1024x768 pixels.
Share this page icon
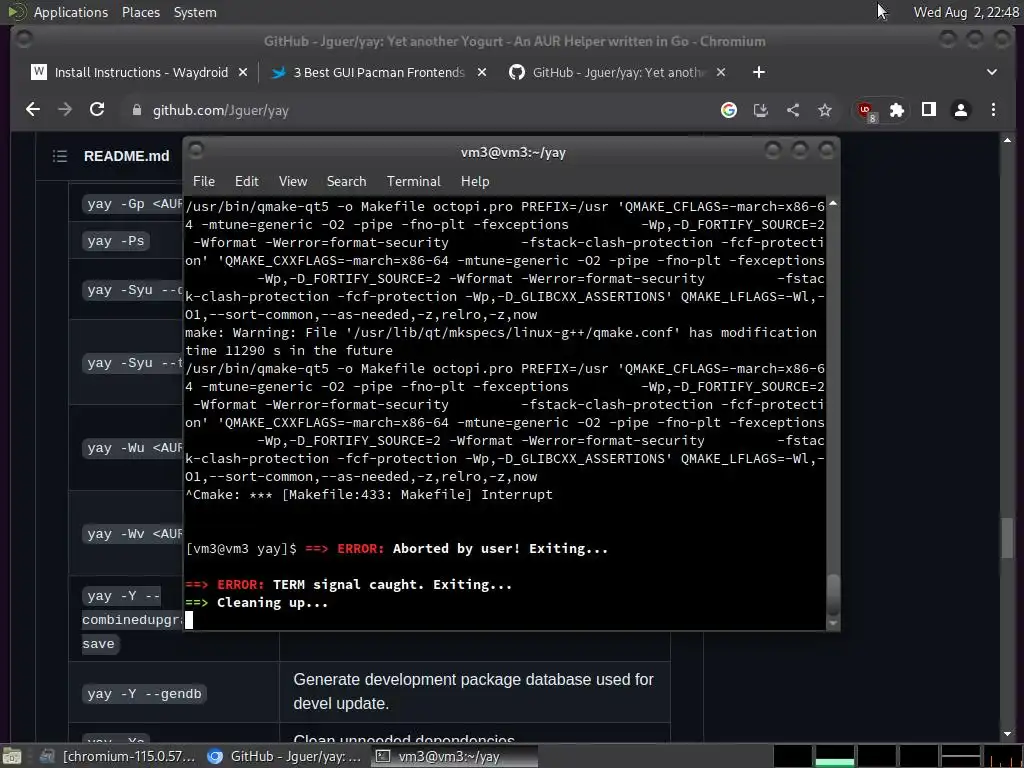pos(793,110)
